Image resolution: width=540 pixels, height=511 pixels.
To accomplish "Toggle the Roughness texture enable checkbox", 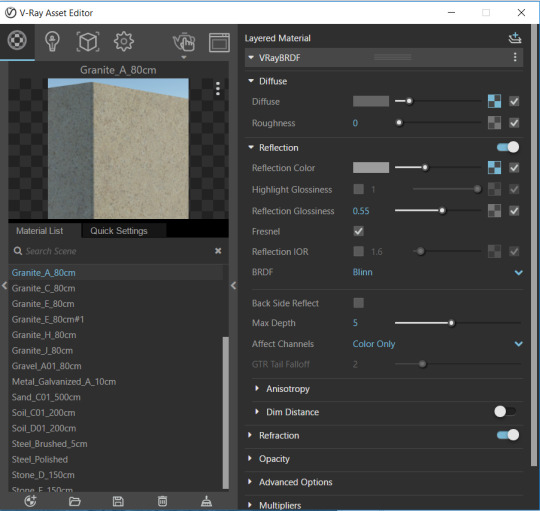I will tap(514, 123).
